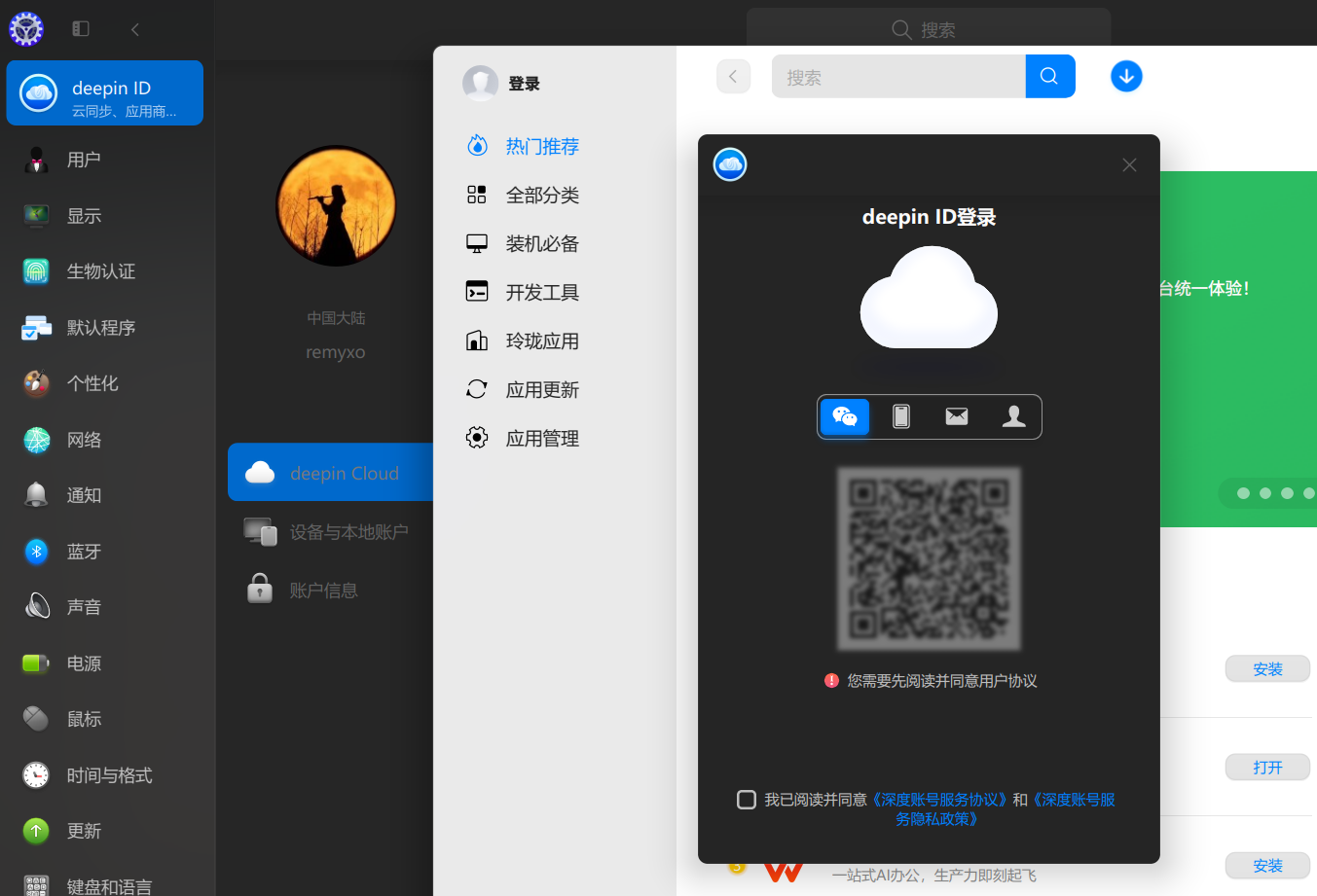1317x896 pixels.
Task: Check the 我已阅读并同意 agreement checkbox
Action: pos(747,800)
